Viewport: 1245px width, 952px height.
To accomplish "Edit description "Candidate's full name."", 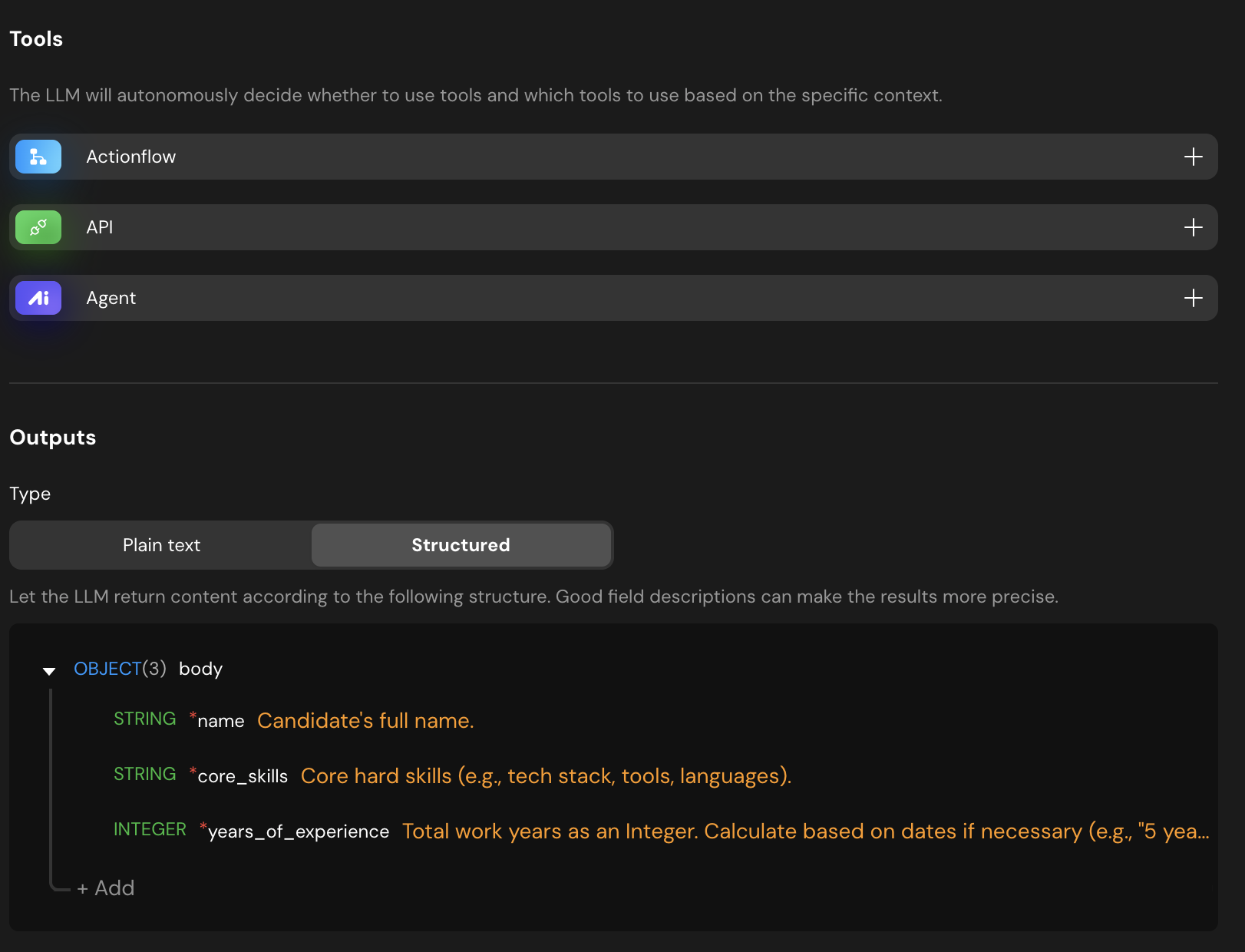I will pos(365,721).
